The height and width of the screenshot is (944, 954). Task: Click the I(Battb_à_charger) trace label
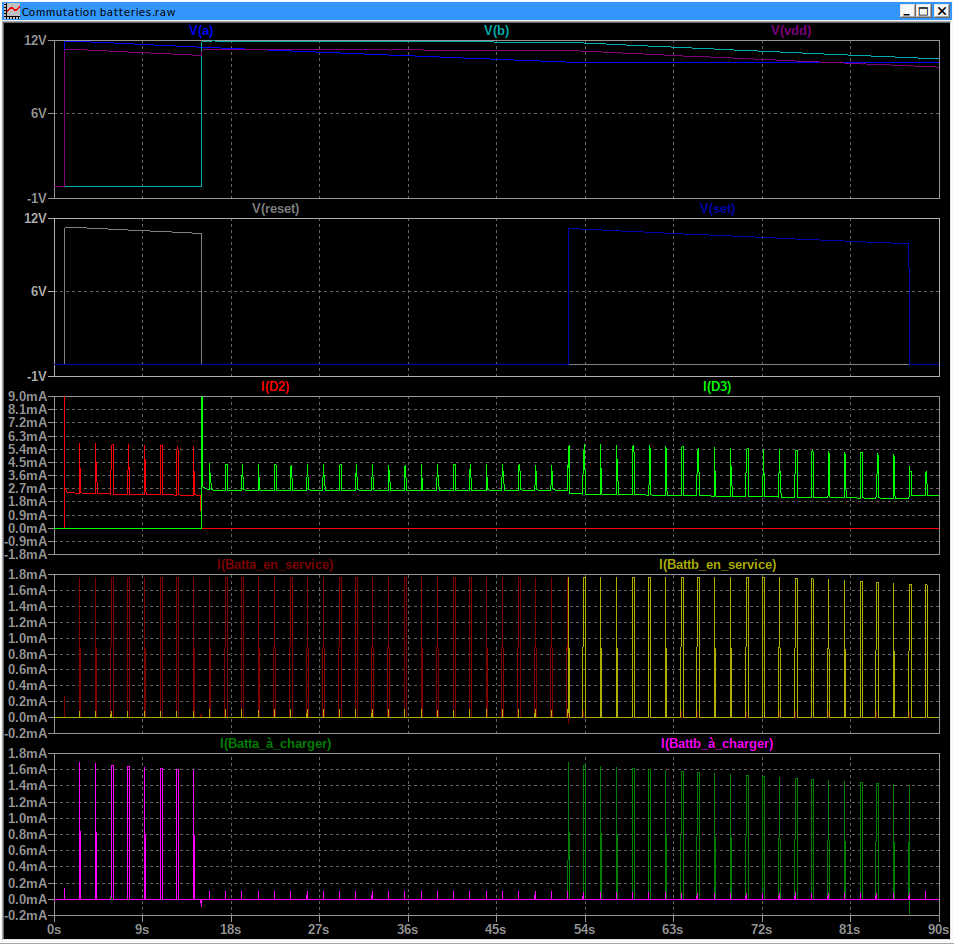pos(717,744)
